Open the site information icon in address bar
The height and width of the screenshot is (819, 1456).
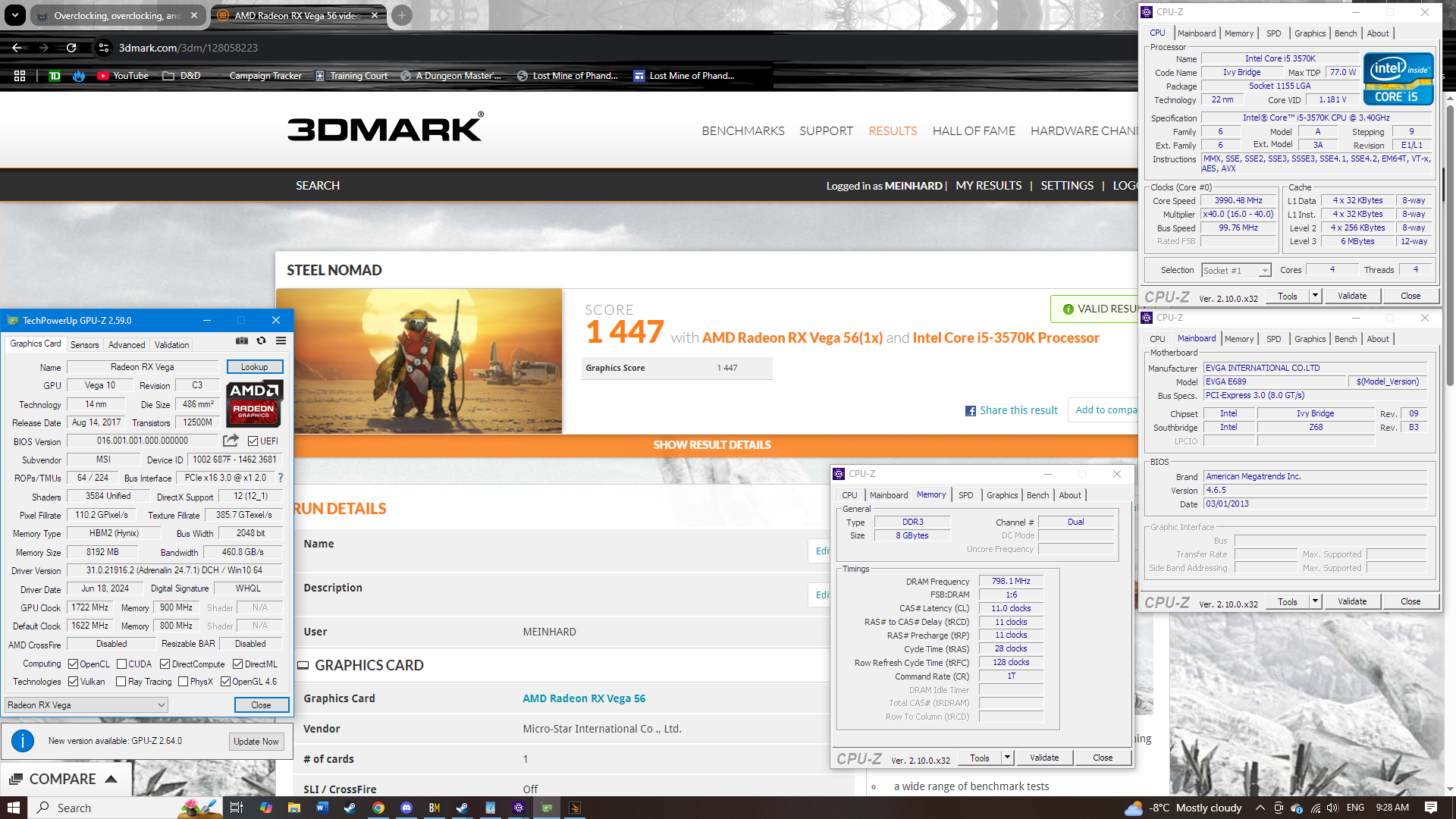tap(104, 48)
